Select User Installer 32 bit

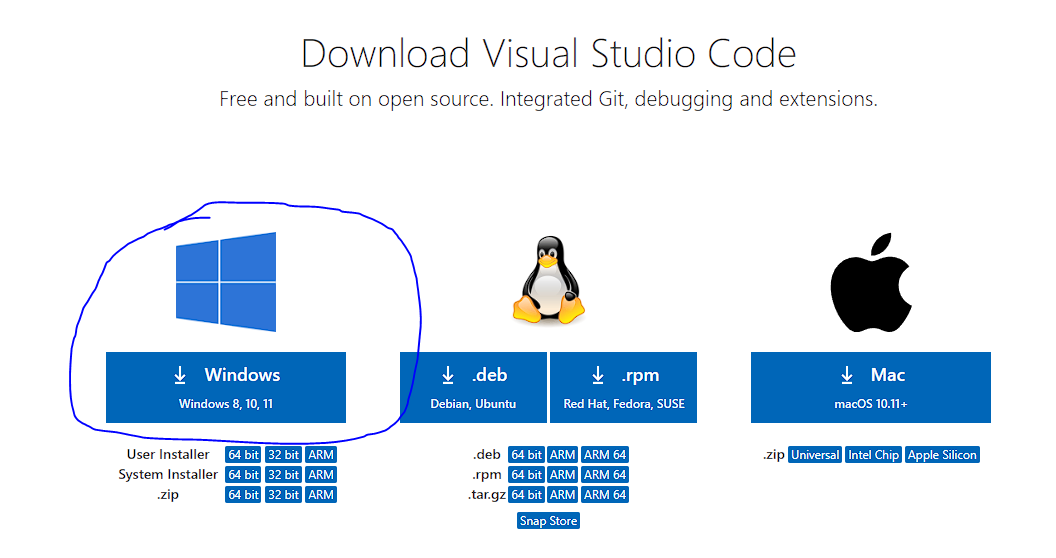[284, 455]
